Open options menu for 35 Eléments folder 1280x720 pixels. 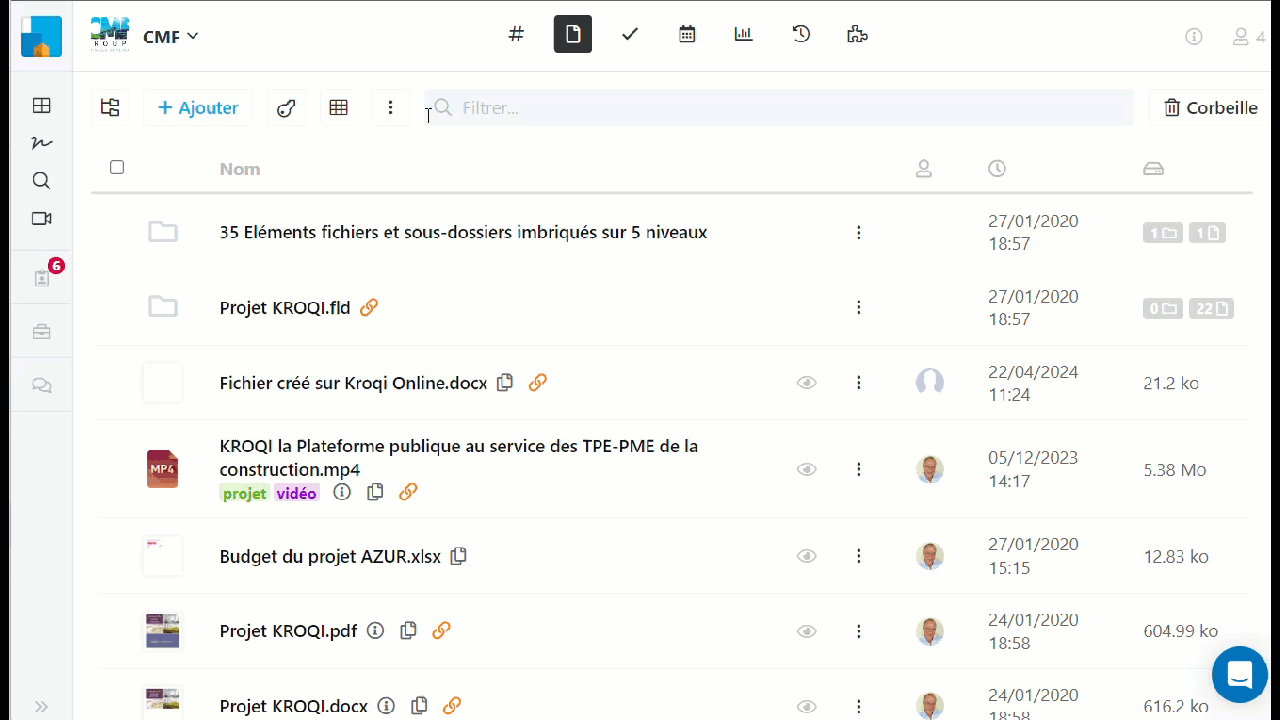click(859, 232)
